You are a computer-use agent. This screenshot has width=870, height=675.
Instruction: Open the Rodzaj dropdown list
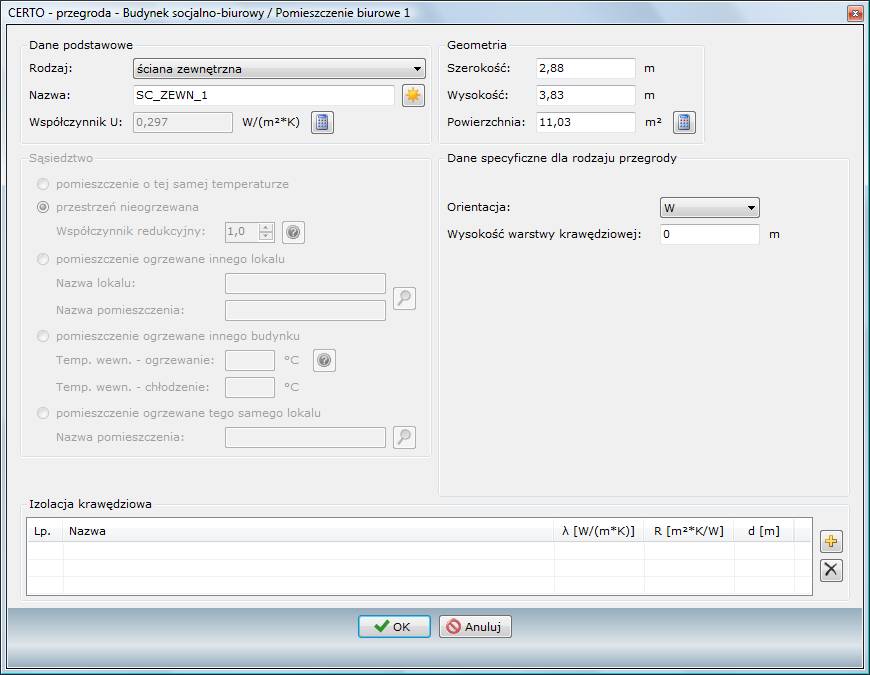point(418,69)
